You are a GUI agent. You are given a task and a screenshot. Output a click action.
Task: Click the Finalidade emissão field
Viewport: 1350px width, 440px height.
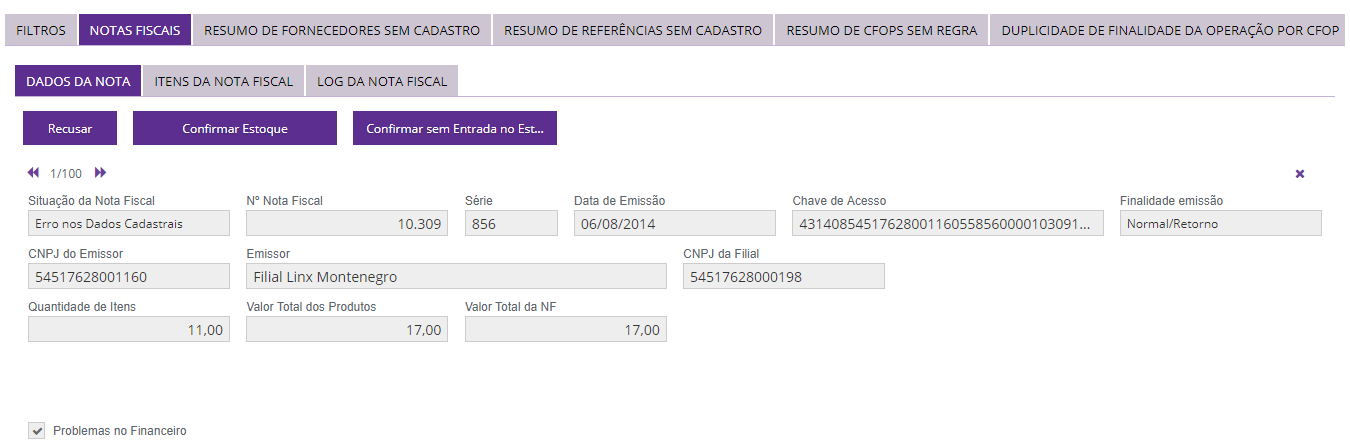(x=1220, y=224)
